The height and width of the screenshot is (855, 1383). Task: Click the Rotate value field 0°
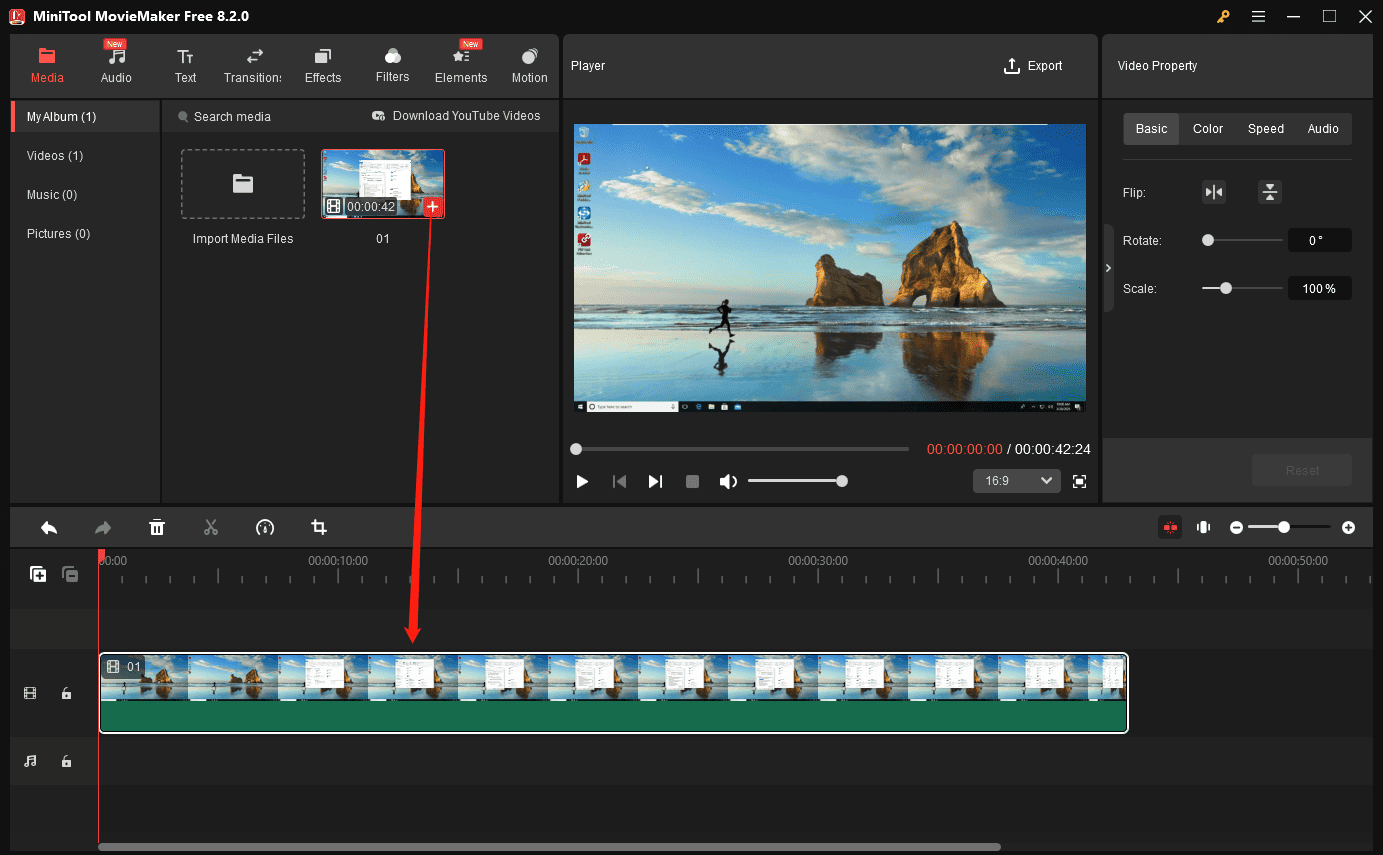1319,240
